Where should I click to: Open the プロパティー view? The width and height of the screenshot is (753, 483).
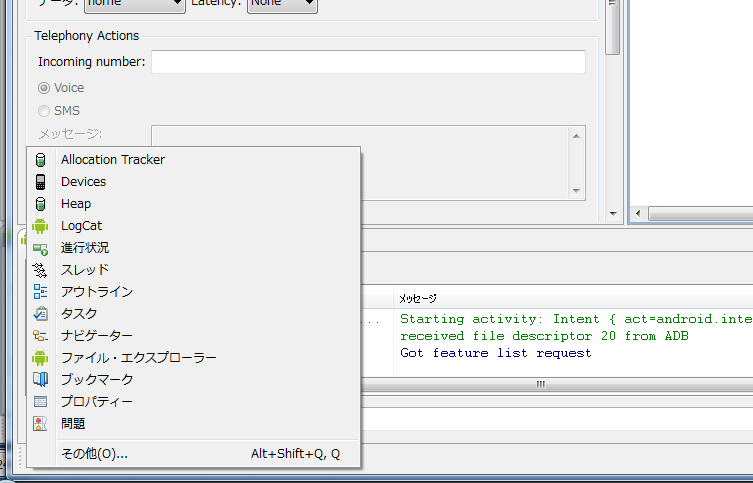(x=194, y=401)
